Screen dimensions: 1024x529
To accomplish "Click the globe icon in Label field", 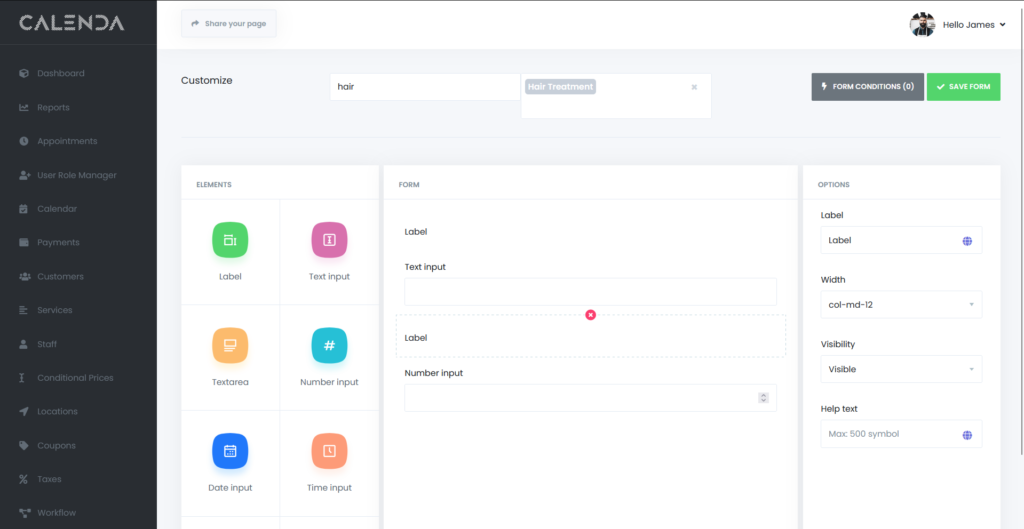I will 967,241.
